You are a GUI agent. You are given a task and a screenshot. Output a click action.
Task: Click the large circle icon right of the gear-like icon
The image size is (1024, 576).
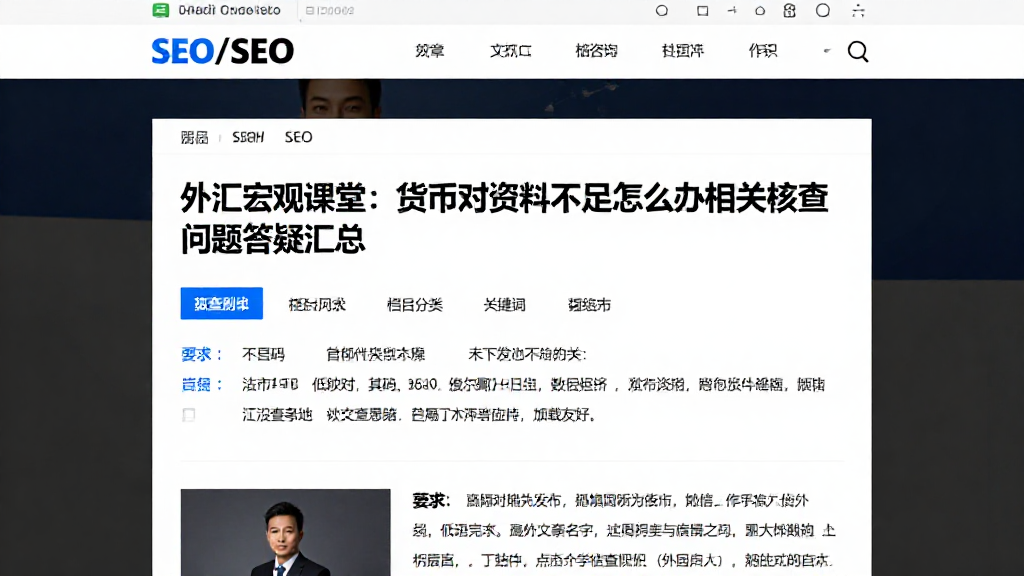(x=823, y=10)
